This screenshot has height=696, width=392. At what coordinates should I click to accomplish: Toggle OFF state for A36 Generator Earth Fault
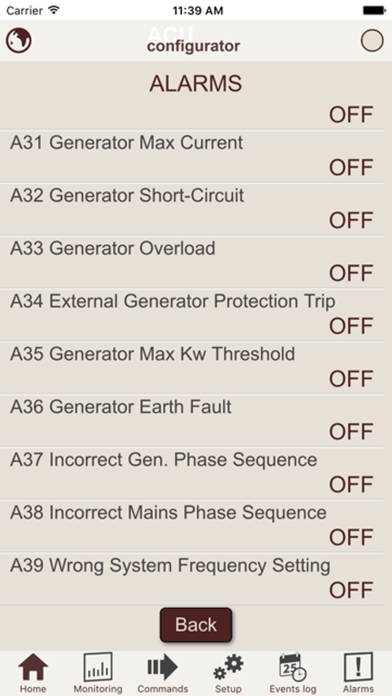[x=351, y=432]
